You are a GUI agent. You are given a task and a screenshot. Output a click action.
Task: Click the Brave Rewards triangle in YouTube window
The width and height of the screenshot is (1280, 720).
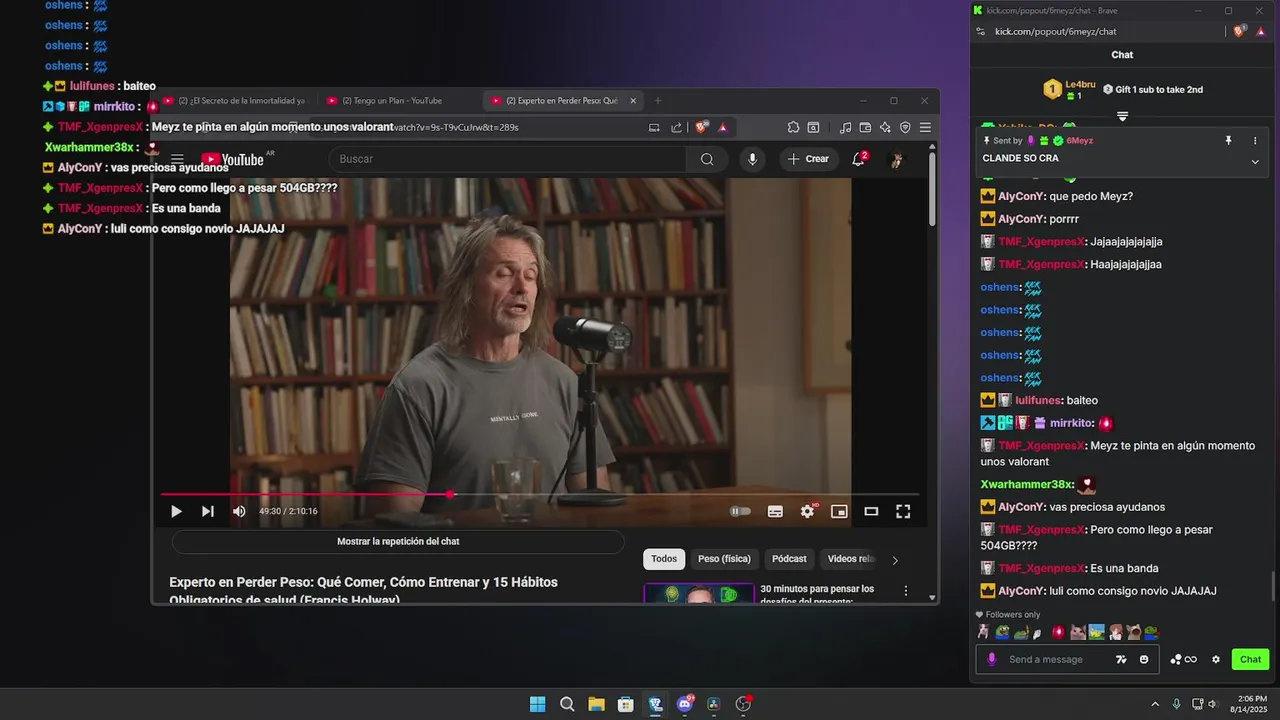pos(723,127)
